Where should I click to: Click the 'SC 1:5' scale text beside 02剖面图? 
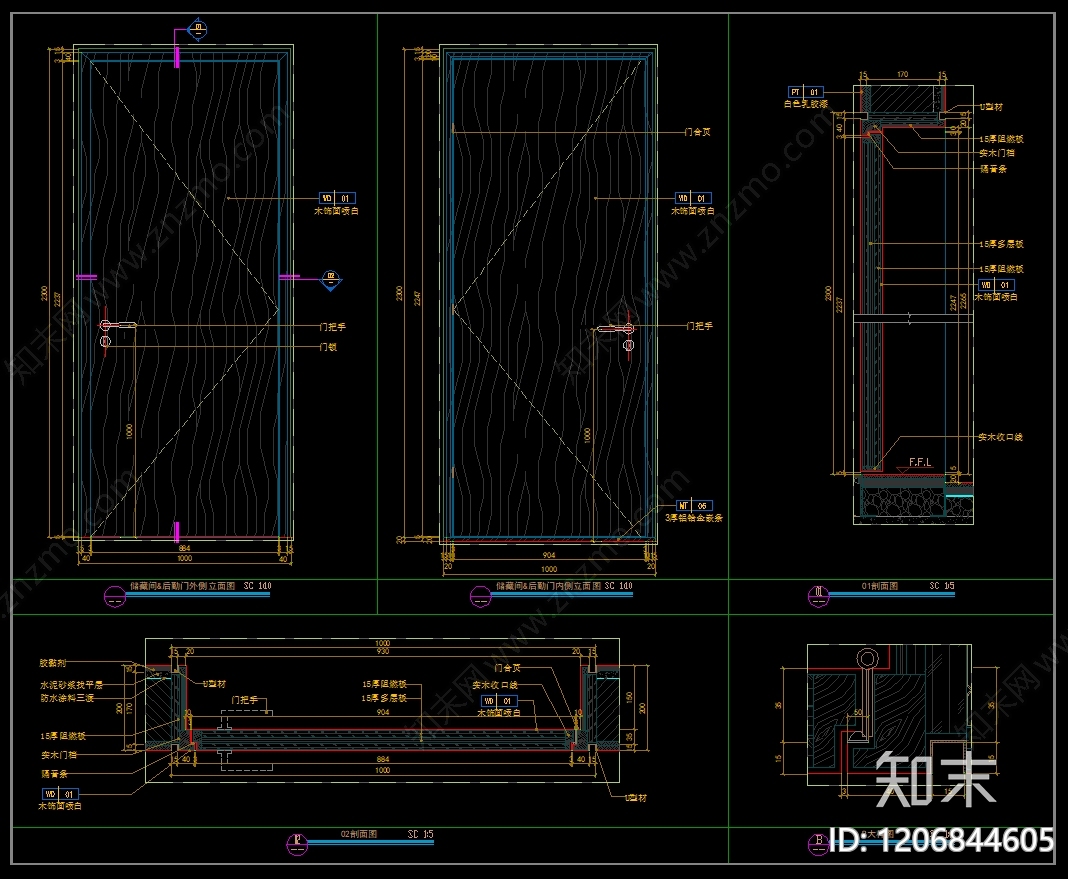[420, 834]
